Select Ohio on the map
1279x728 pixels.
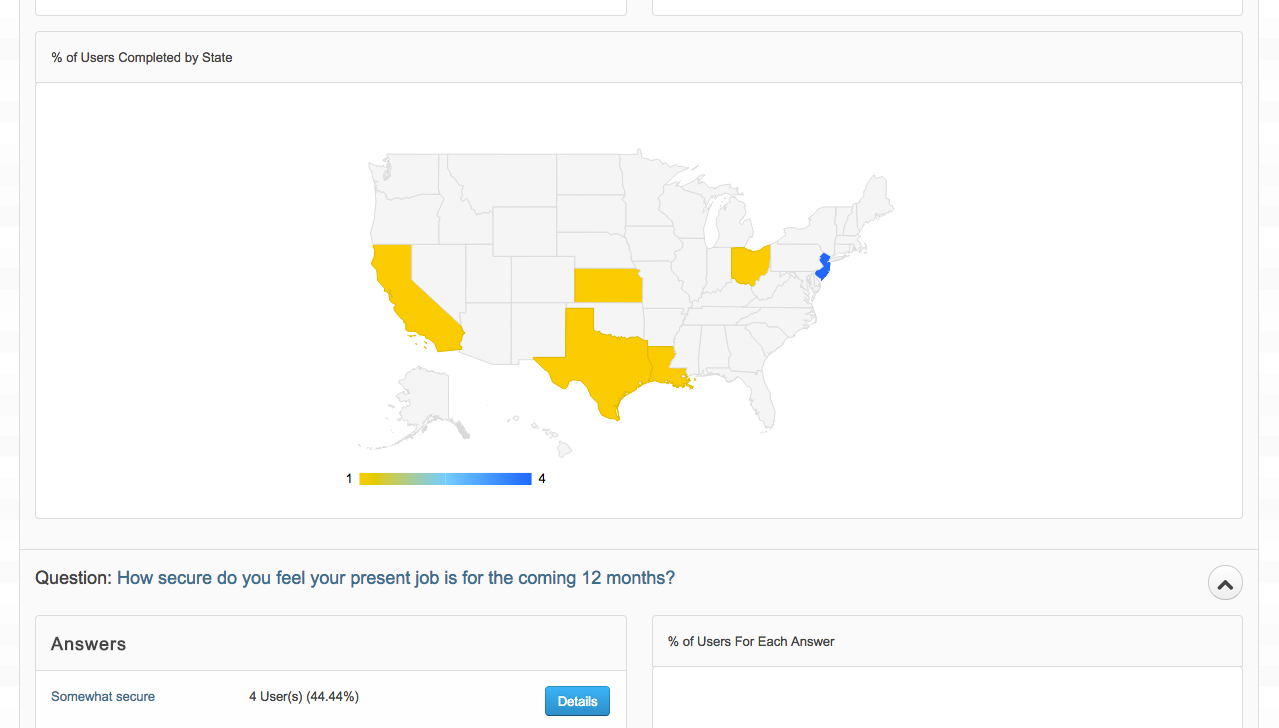(749, 265)
